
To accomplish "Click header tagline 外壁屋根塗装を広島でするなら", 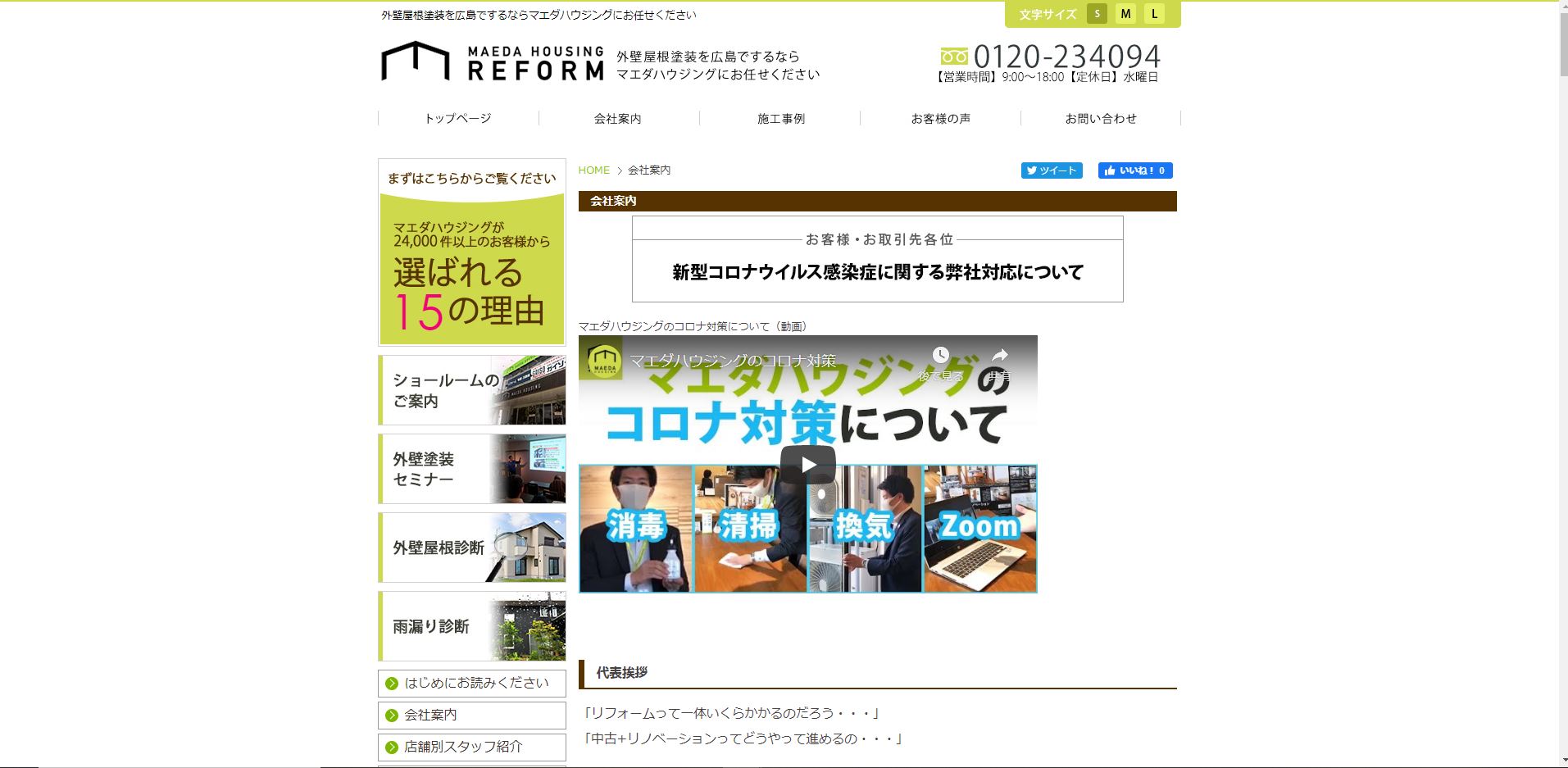I will click(x=708, y=57).
